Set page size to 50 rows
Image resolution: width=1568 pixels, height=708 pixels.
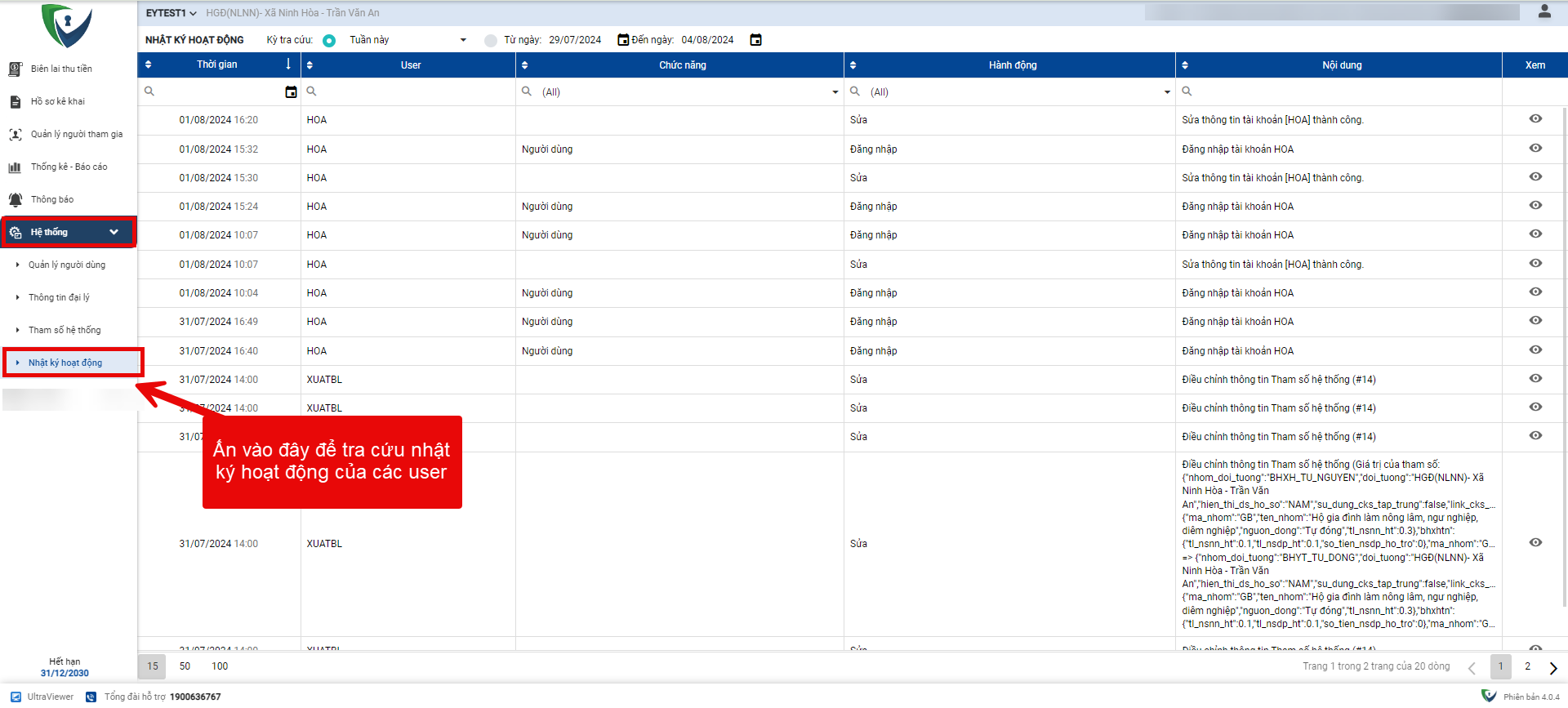pos(185,666)
